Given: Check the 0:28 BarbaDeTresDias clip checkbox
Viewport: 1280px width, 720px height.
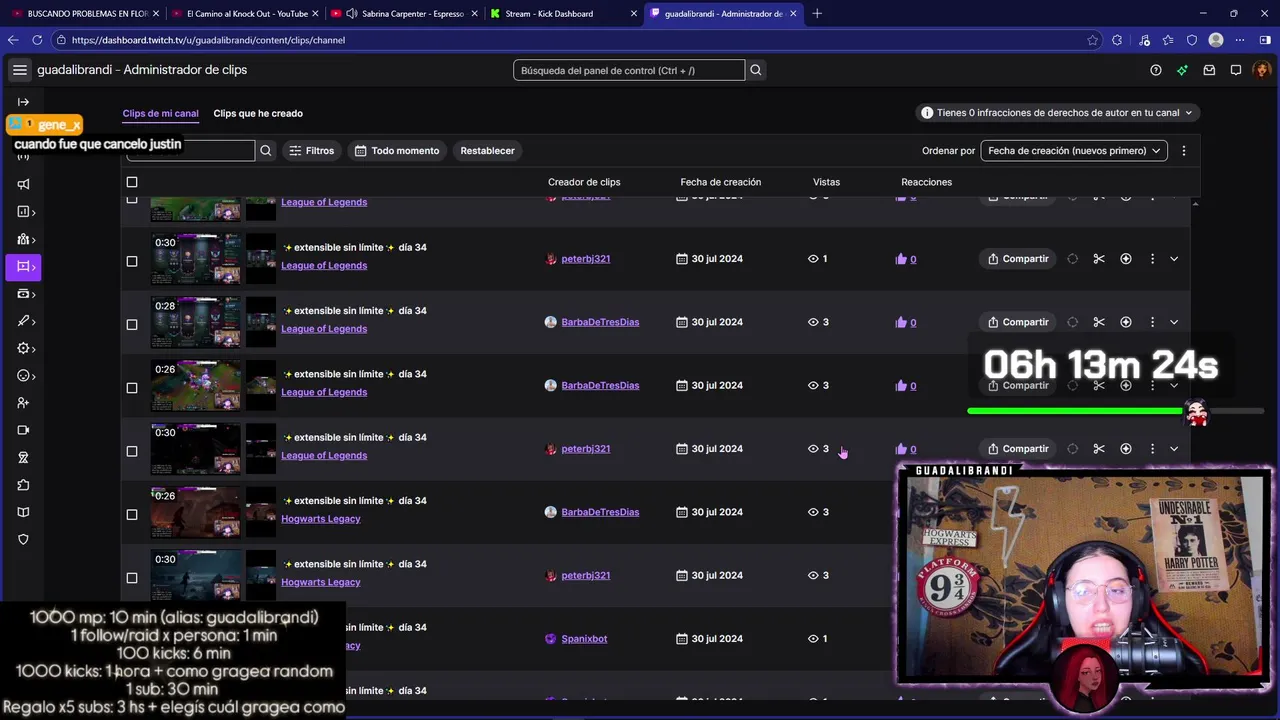Looking at the screenshot, I should click(x=132, y=324).
